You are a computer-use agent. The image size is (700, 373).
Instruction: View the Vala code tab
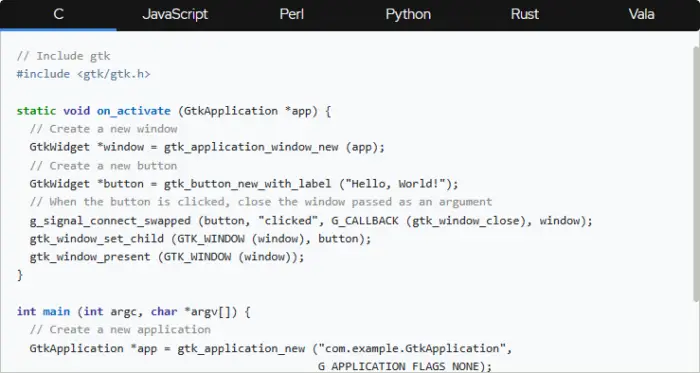(x=642, y=15)
